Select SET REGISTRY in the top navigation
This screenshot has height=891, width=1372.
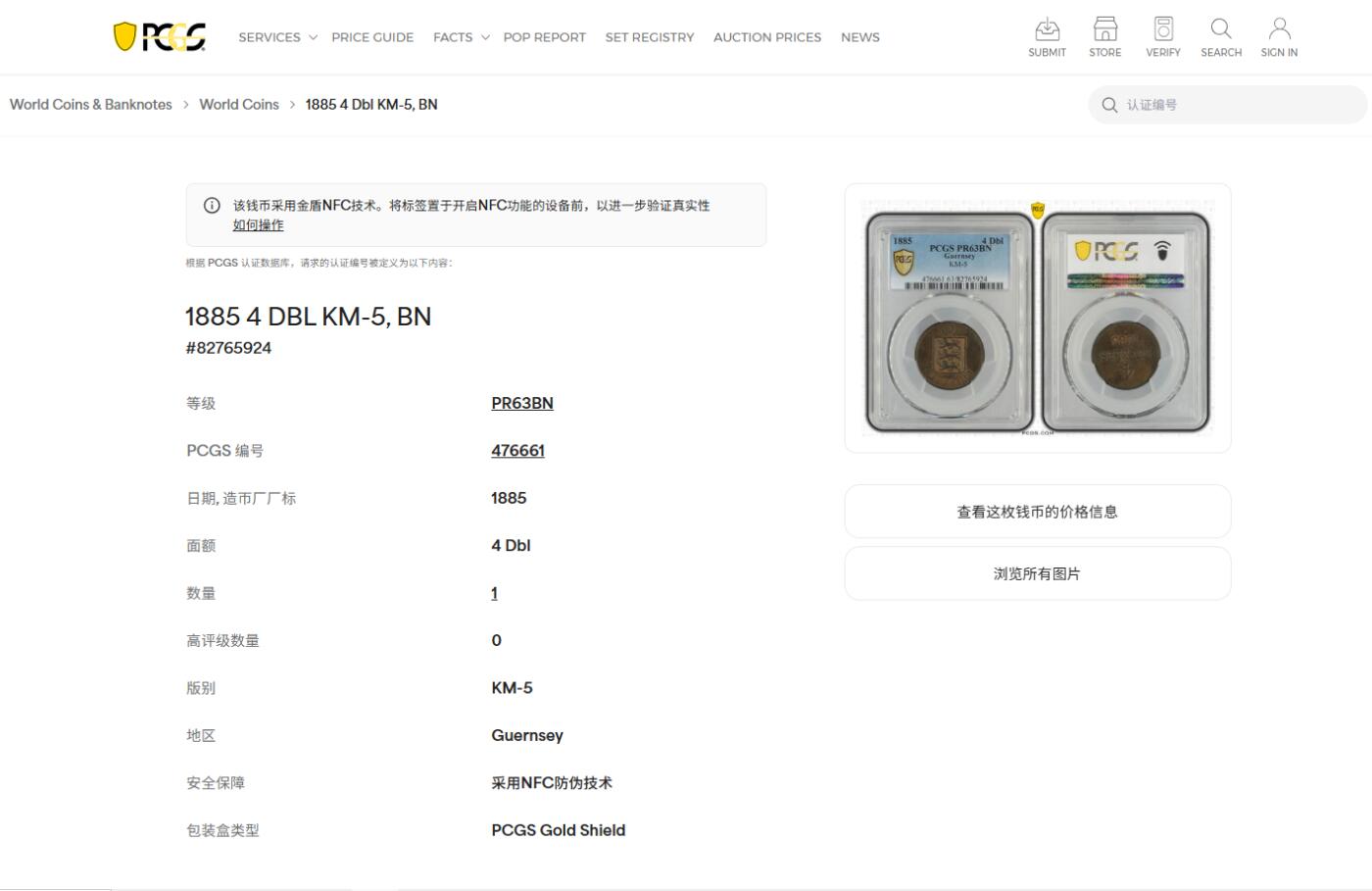tap(650, 36)
